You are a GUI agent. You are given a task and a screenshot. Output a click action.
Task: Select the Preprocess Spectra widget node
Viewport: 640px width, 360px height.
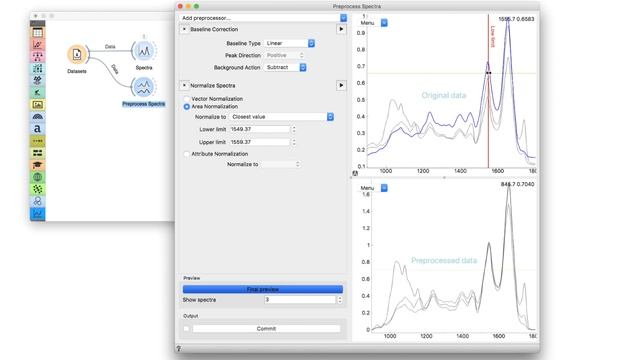[144, 87]
